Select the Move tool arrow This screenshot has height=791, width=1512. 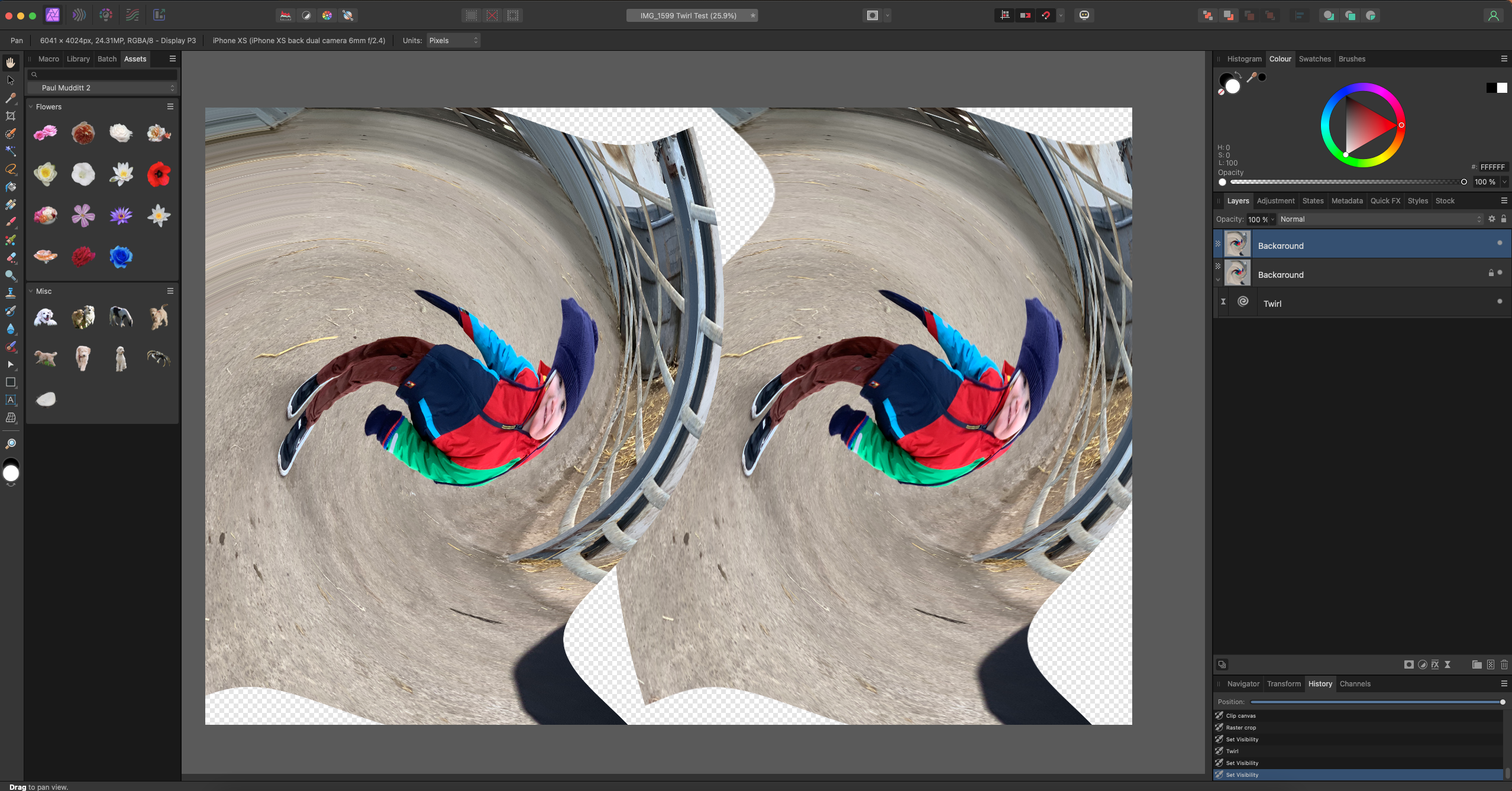click(x=11, y=80)
